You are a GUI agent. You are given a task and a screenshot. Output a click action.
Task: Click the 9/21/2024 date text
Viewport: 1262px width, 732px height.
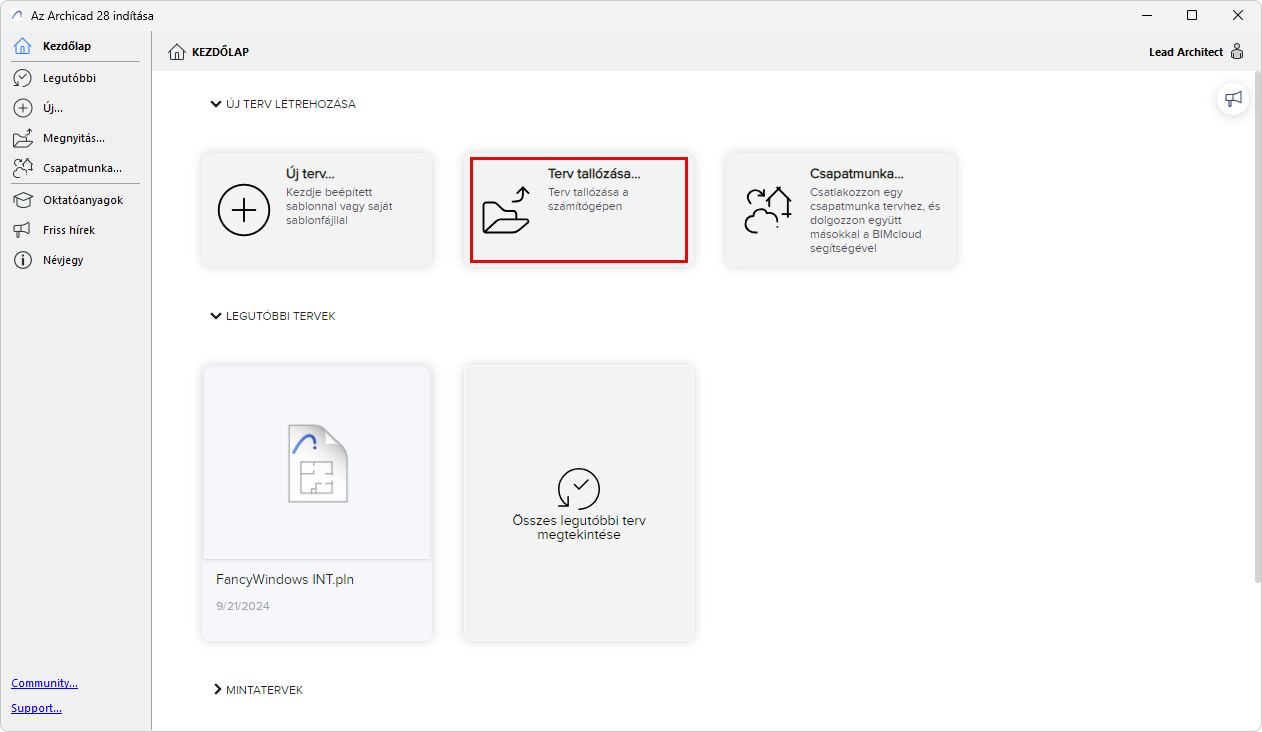click(x=243, y=606)
